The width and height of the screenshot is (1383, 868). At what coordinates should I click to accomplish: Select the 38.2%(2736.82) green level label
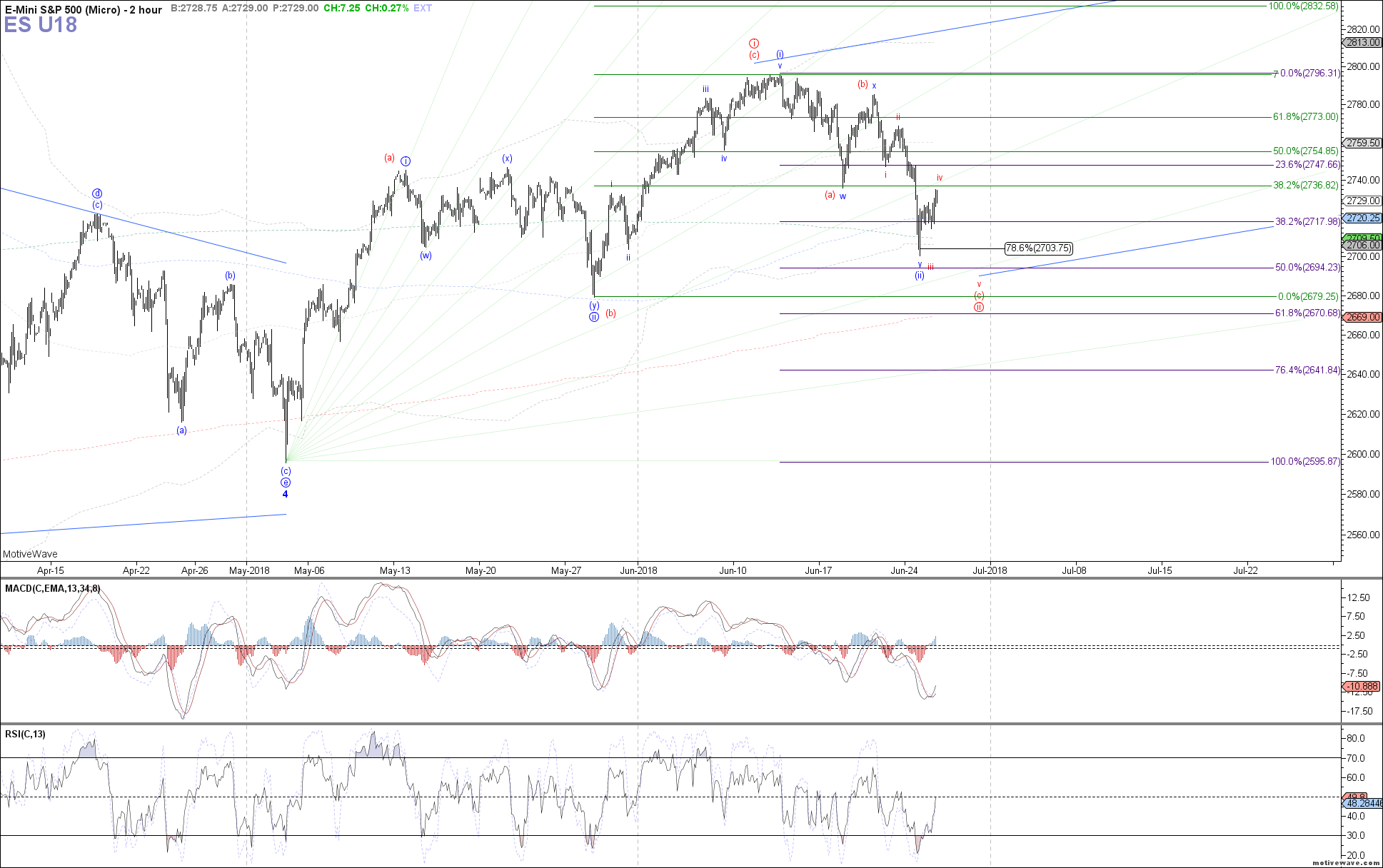1306,186
